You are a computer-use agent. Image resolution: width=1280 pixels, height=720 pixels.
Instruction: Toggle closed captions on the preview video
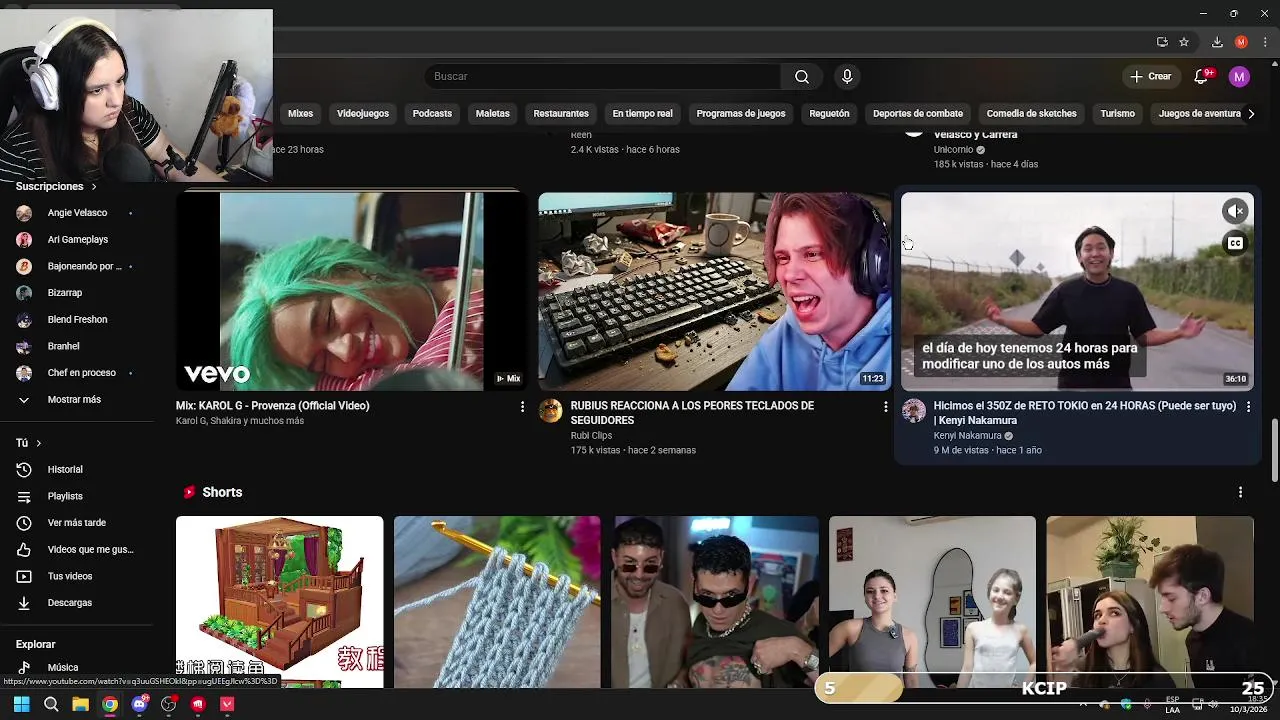pos(1236,243)
